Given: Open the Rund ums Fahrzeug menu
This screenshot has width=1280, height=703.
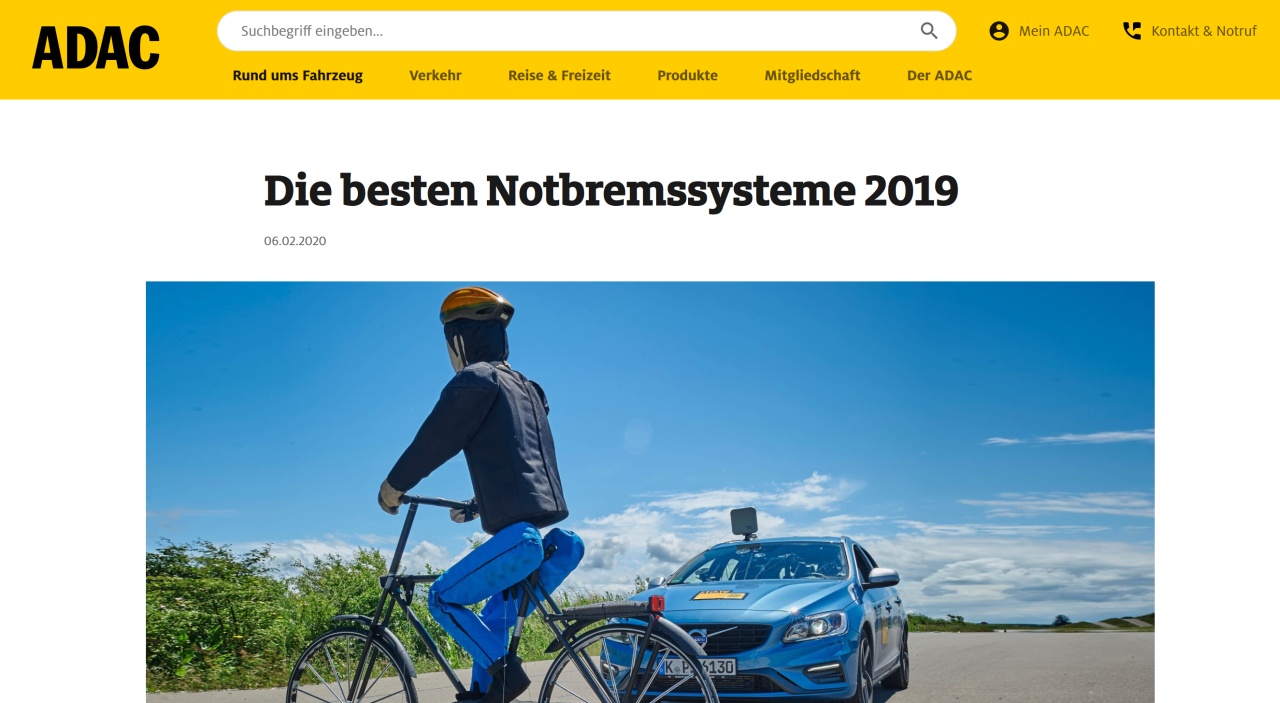Looking at the screenshot, I should pos(298,75).
